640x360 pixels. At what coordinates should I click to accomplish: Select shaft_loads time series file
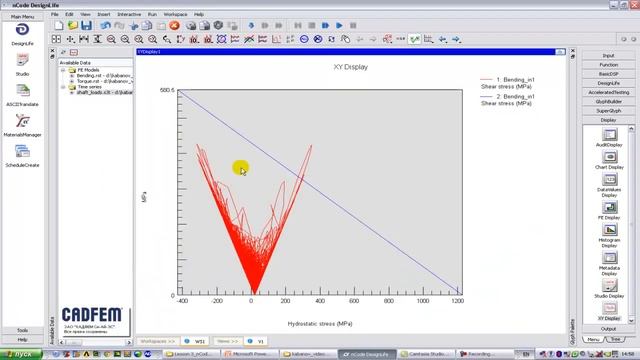(x=104, y=92)
